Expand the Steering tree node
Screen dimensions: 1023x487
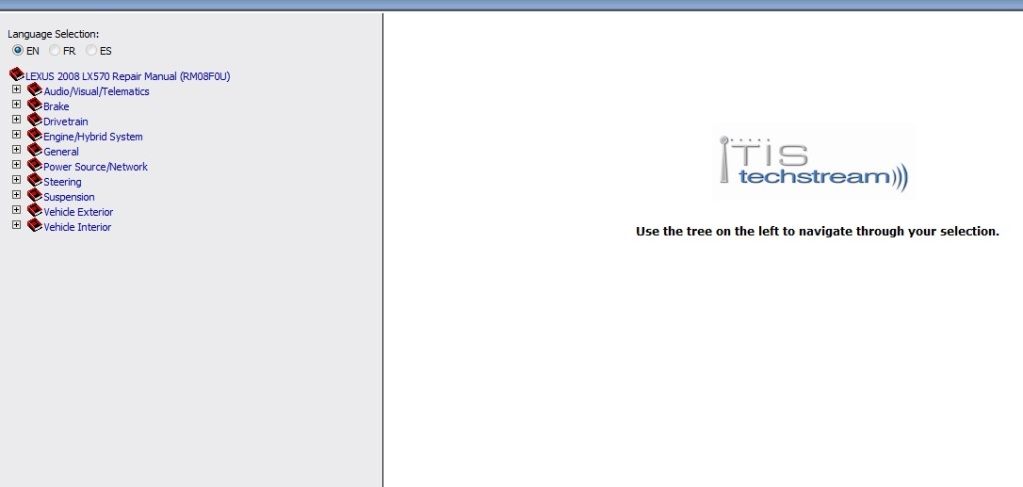pos(16,180)
